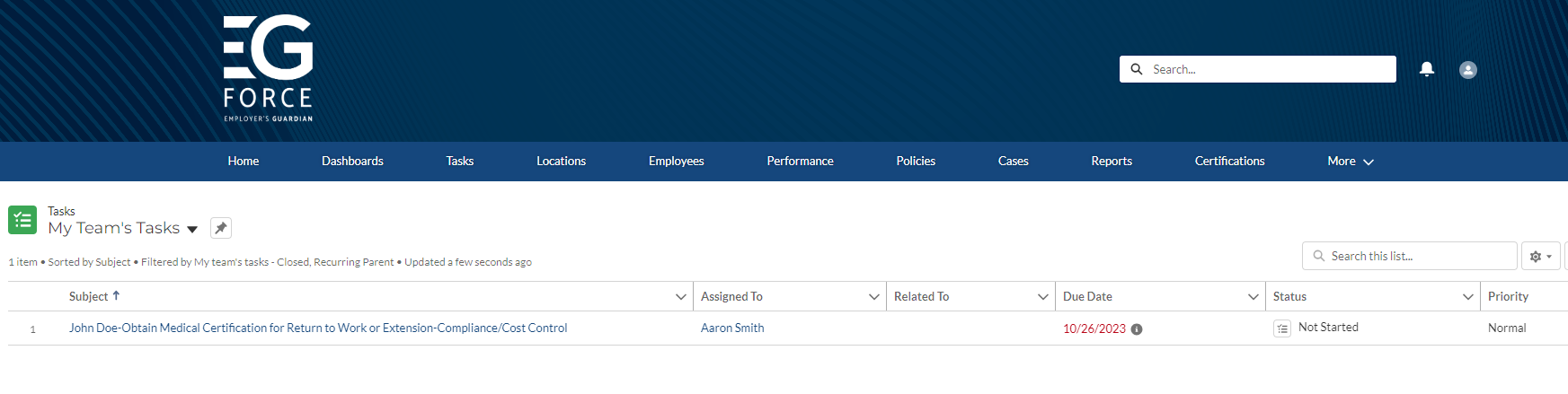Click the green Tasks object icon
Viewport: 1568px width, 394px height.
[22, 220]
